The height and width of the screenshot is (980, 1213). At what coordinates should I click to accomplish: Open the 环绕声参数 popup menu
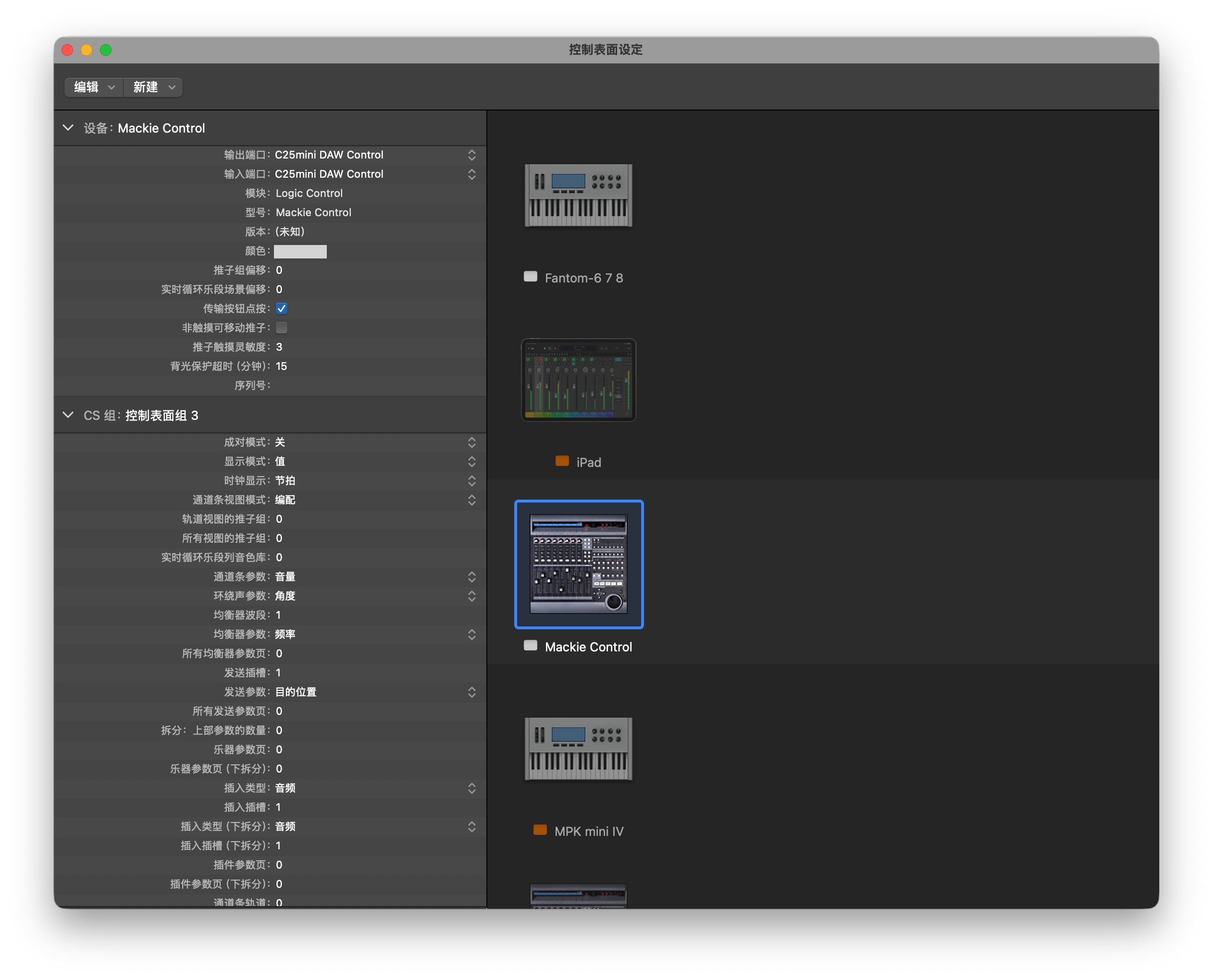pos(376,596)
